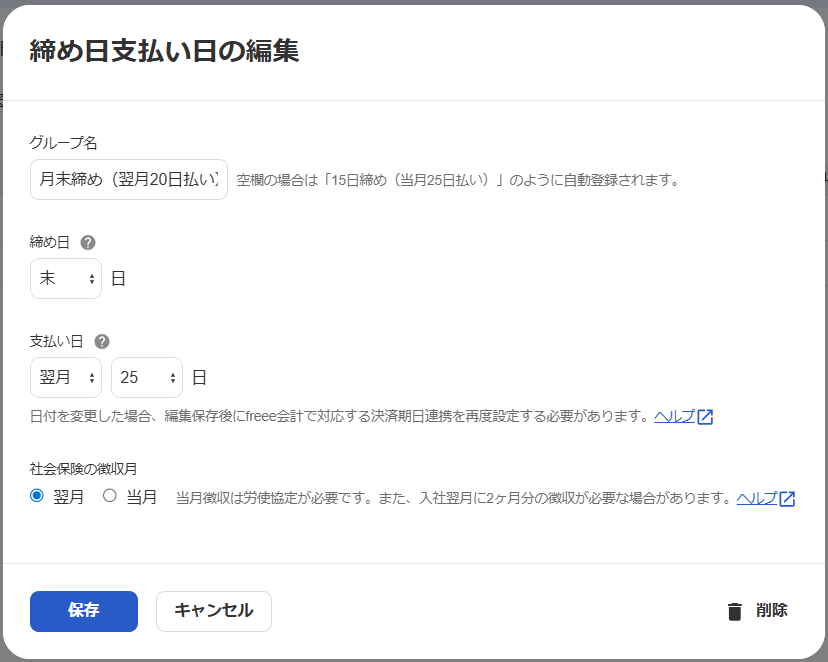Click the help icon next to 締め日
The image size is (828, 662).
point(88,242)
